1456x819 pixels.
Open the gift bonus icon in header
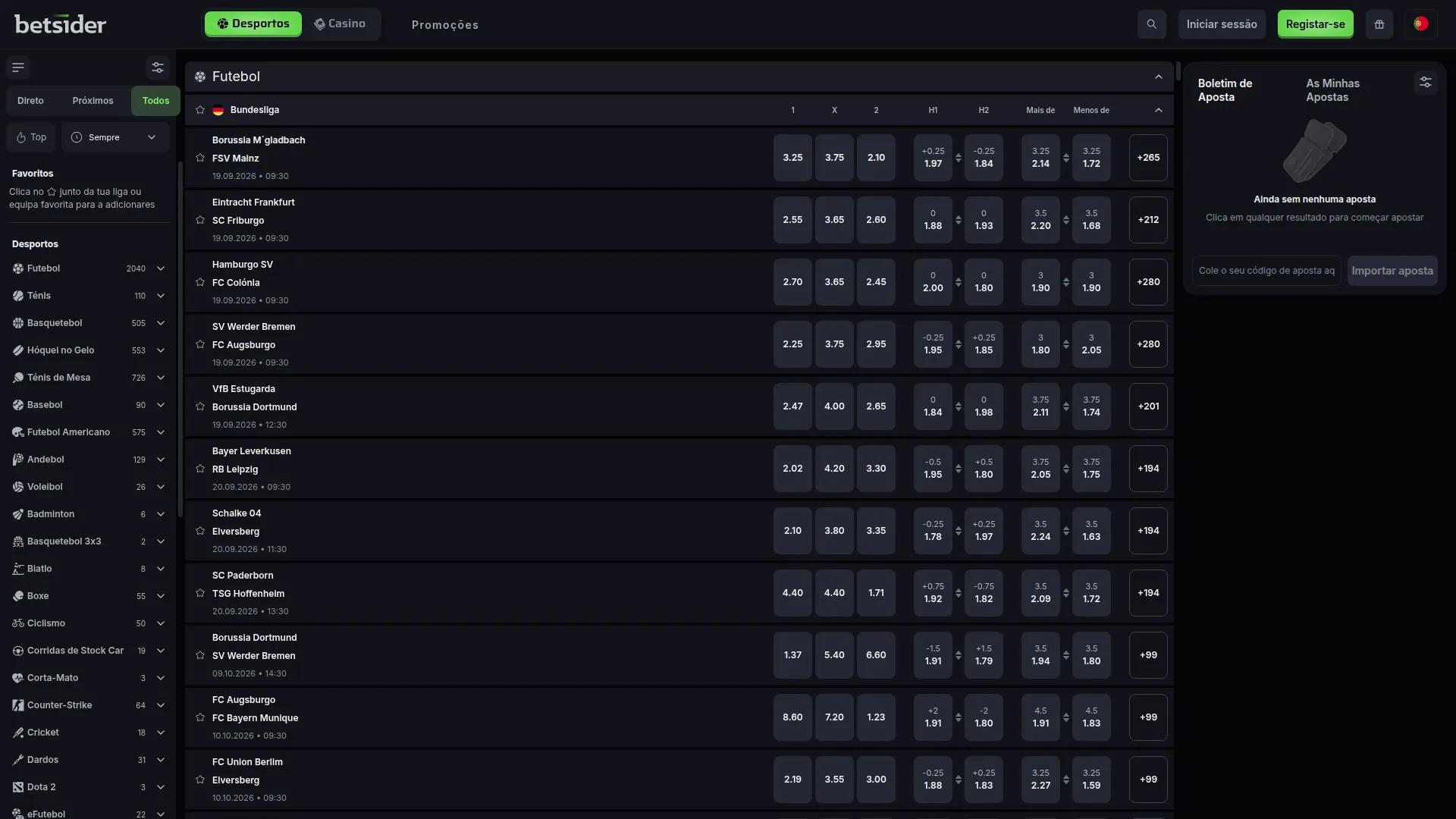[1379, 24]
